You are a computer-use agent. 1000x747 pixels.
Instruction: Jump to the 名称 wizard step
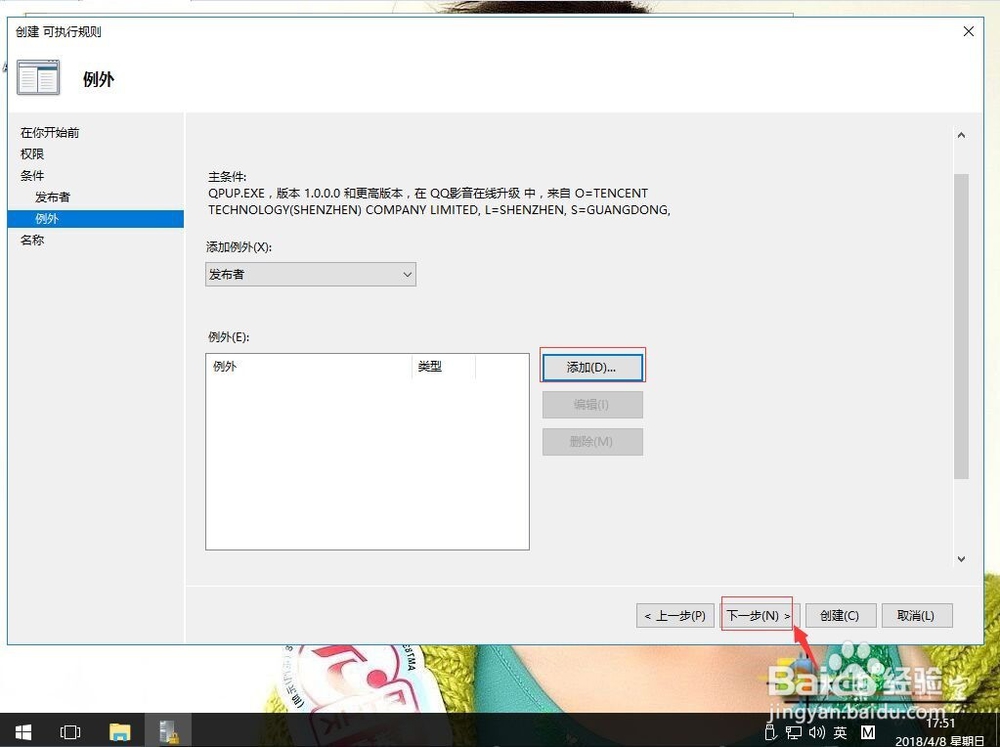coord(32,240)
